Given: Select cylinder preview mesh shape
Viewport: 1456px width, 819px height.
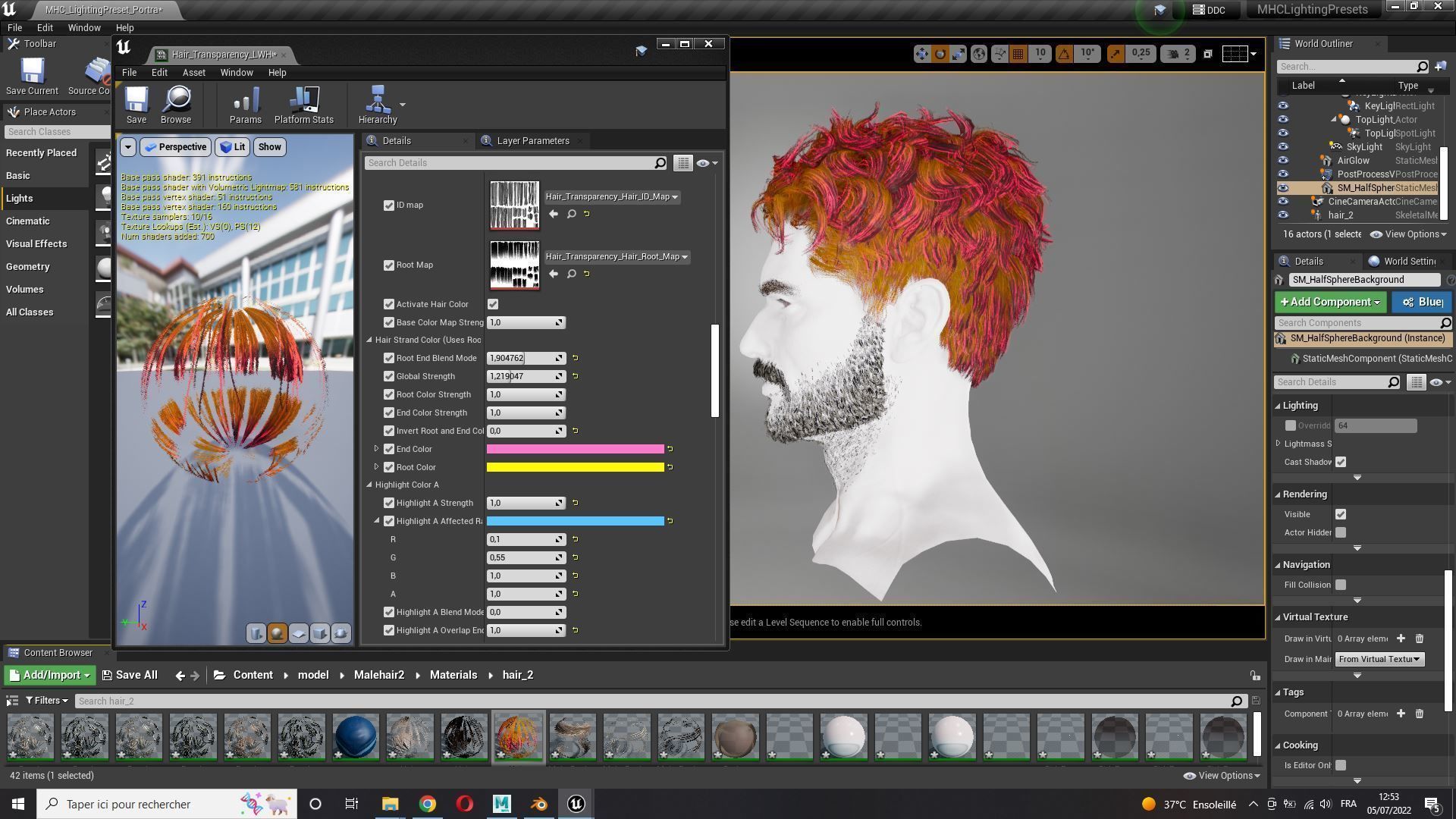Looking at the screenshot, I should coord(256,633).
